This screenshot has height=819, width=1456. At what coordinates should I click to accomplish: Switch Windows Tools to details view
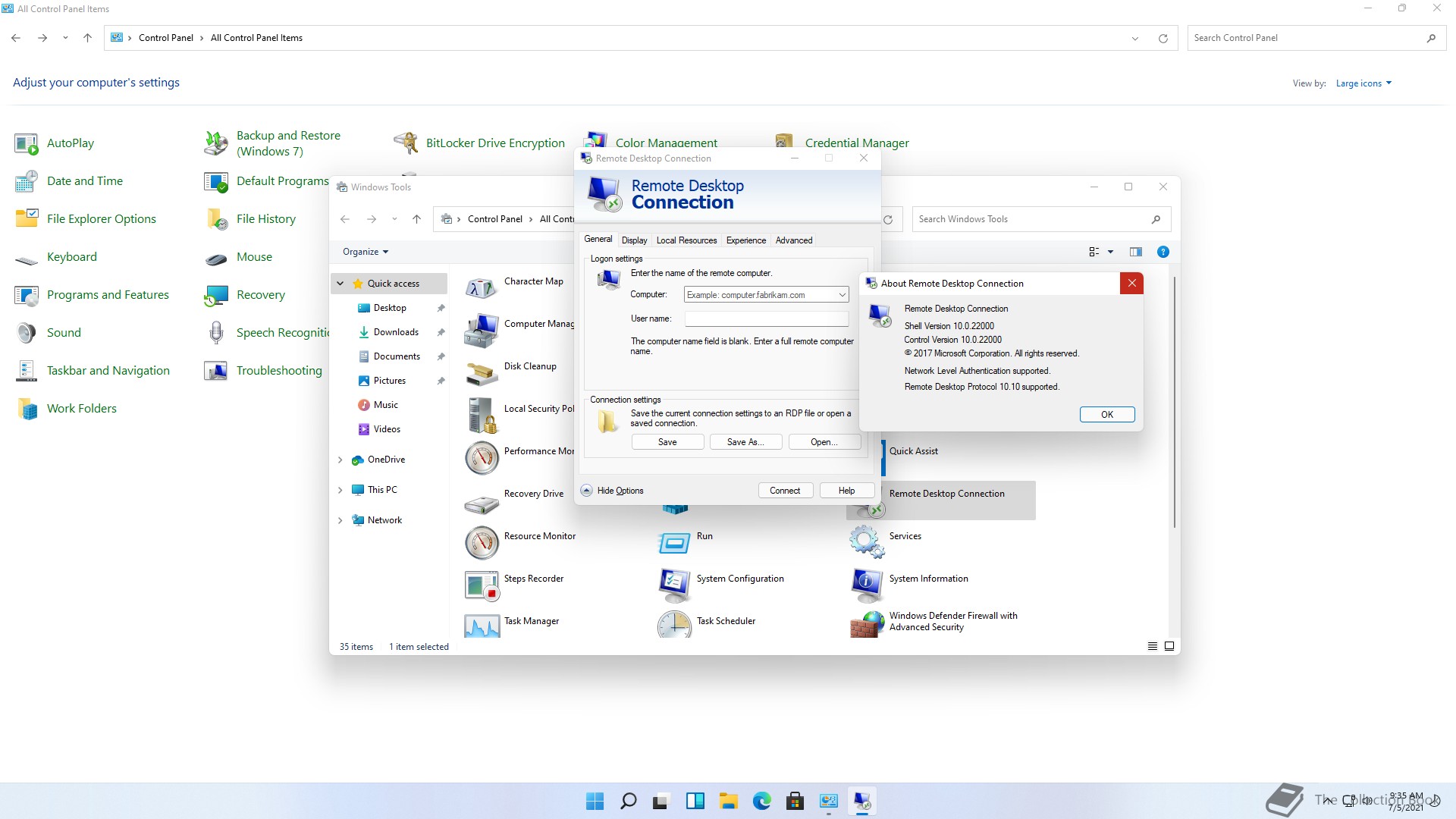pyautogui.click(x=1152, y=646)
